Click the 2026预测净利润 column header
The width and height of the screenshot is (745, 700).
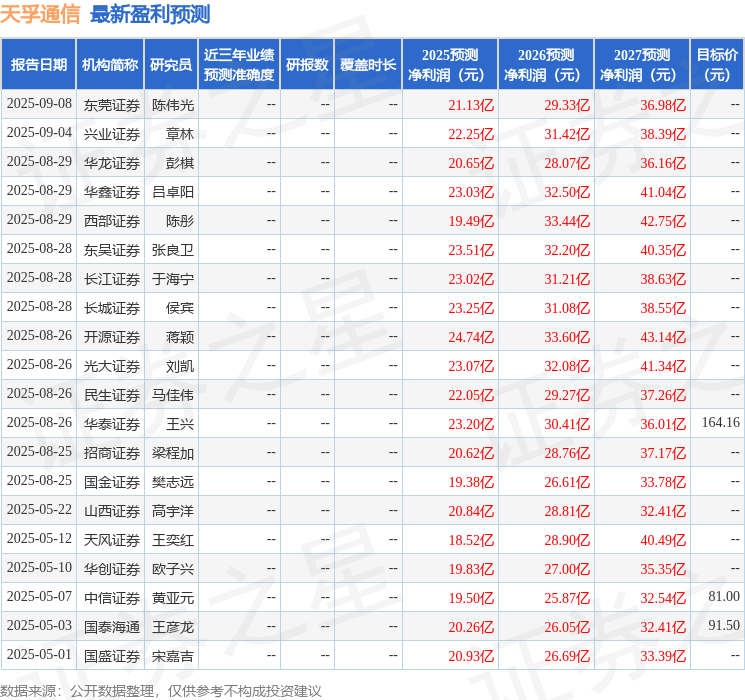[546, 64]
